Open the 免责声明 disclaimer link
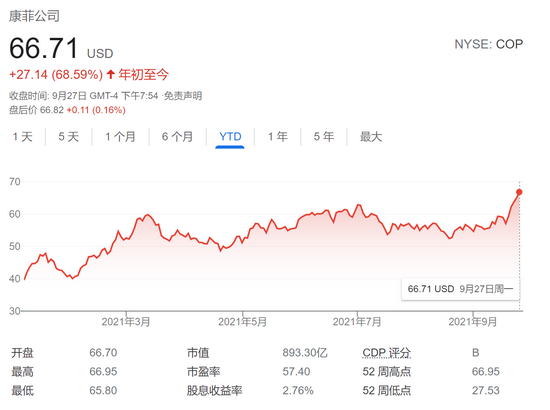 coord(183,96)
